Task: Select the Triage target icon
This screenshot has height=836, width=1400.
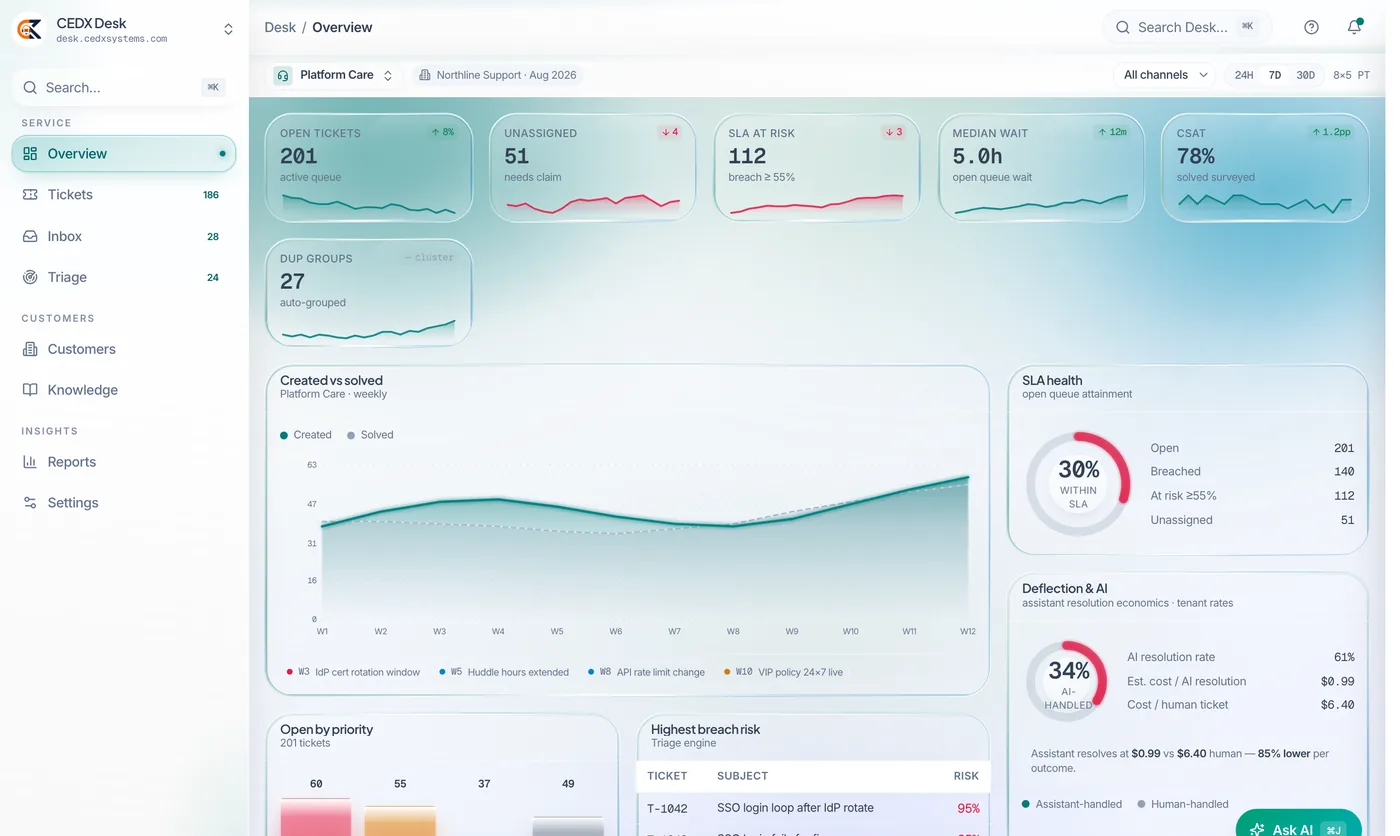Action: [x=30, y=277]
